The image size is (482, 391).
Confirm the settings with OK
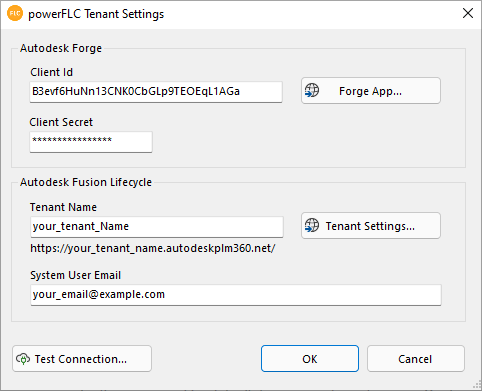[x=310, y=359]
